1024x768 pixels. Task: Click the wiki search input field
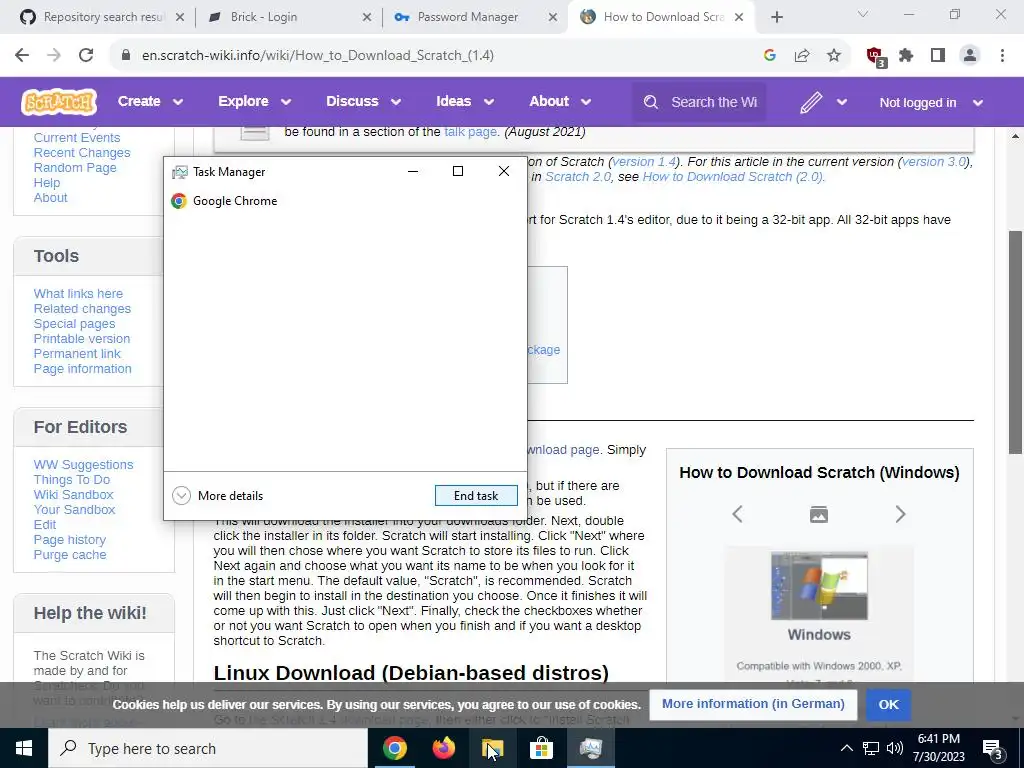[713, 103]
